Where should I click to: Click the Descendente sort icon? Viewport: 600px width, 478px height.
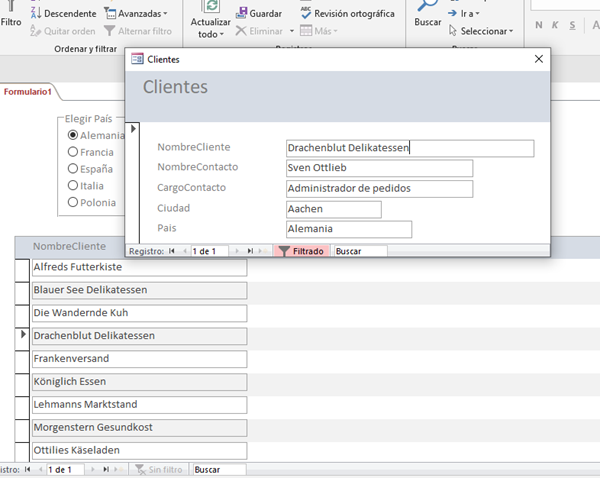click(38, 14)
